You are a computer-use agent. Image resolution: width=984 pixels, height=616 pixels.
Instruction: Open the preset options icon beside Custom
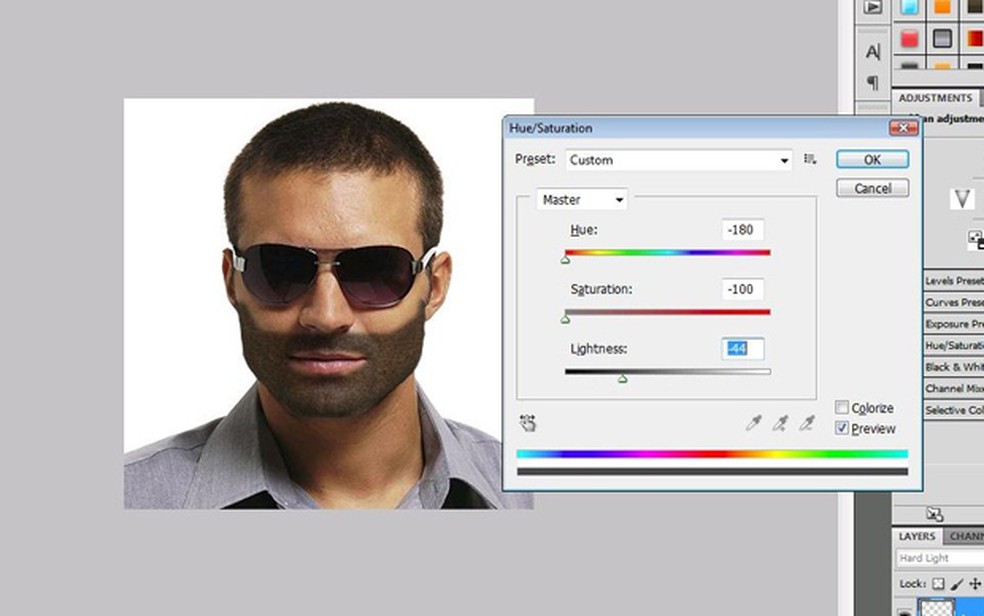(x=810, y=159)
